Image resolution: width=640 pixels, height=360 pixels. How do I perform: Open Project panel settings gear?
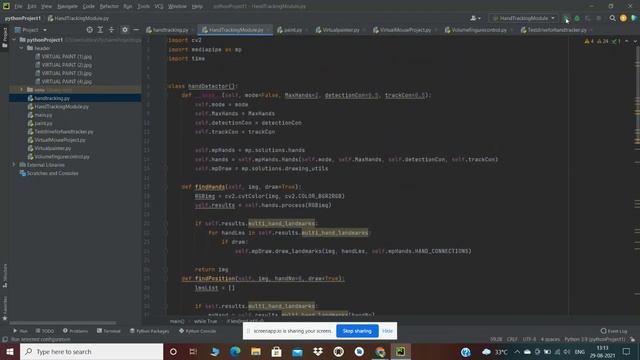125,30
